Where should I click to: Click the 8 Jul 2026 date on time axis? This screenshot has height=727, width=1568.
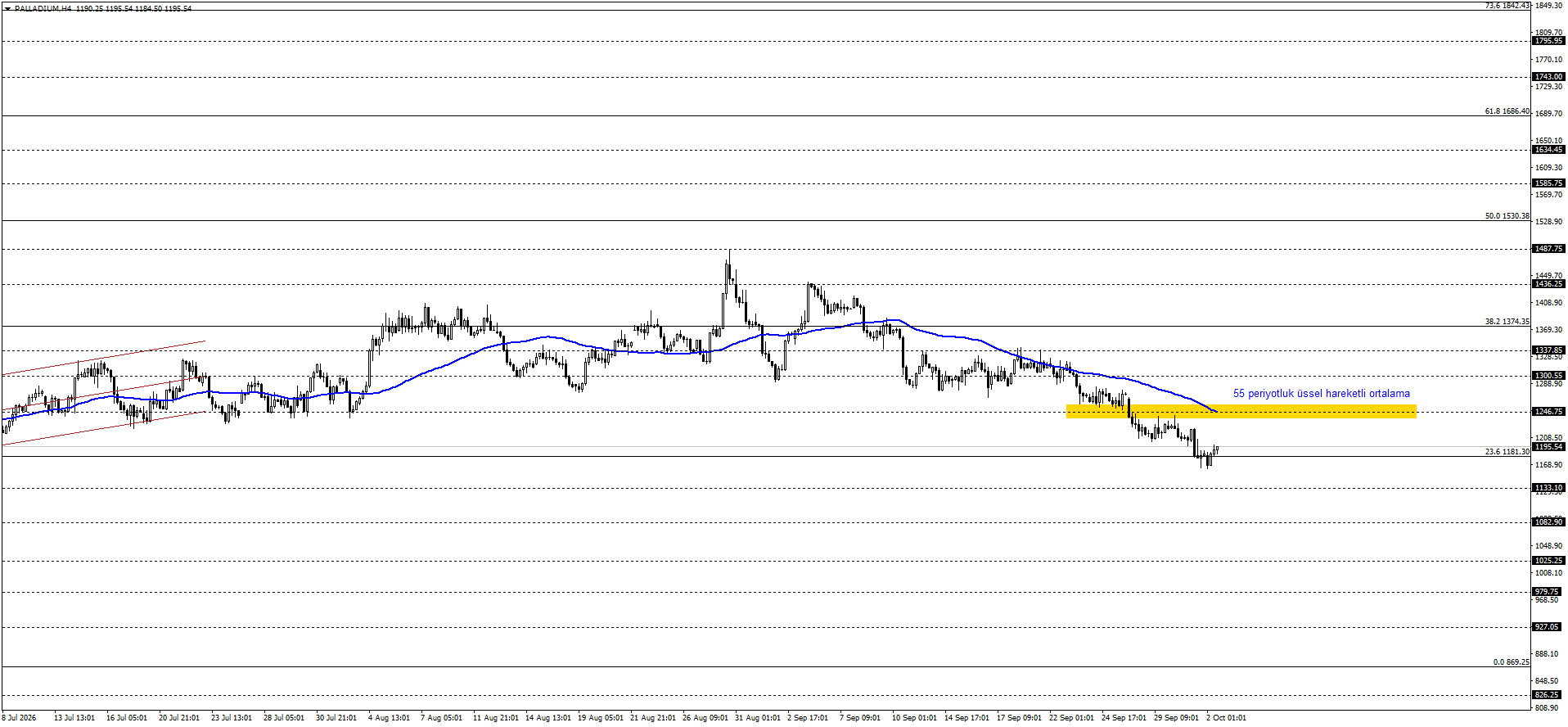click(19, 718)
